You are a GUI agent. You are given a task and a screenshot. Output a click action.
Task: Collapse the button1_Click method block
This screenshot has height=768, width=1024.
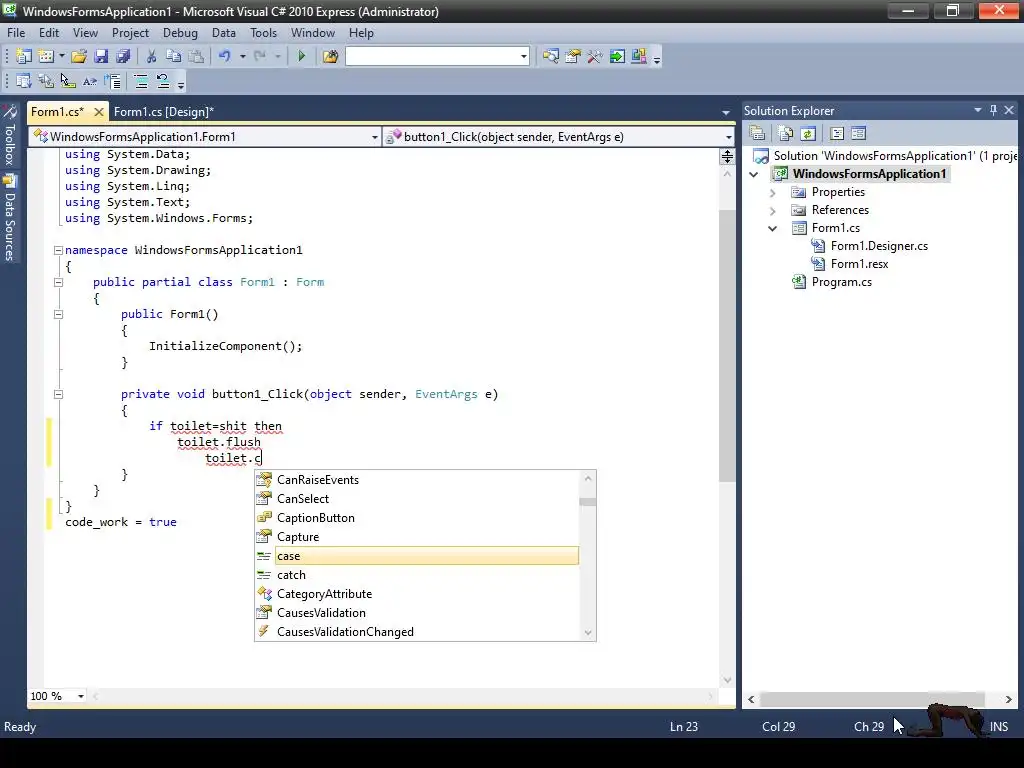click(x=58, y=394)
